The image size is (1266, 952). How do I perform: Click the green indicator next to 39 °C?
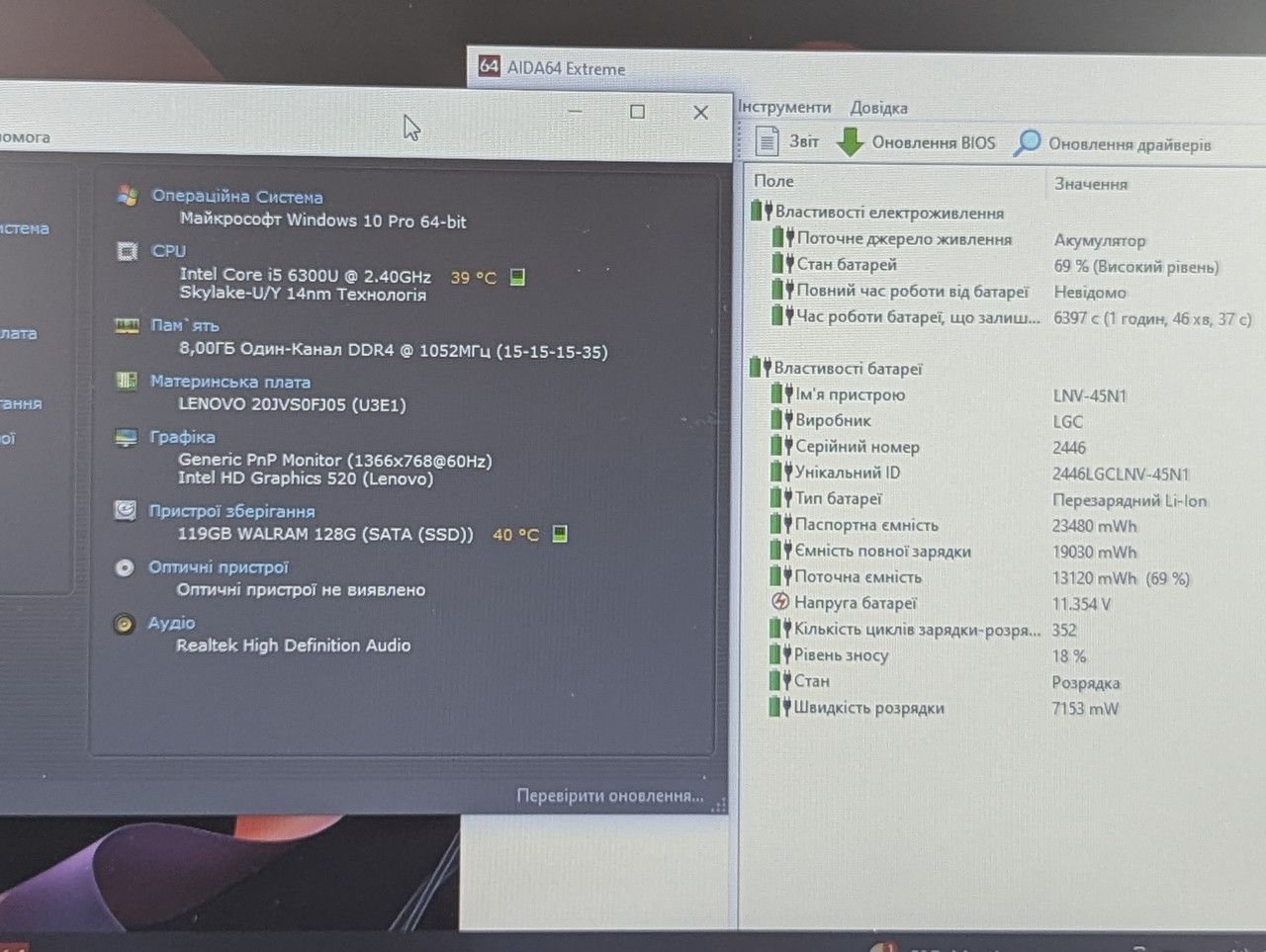[x=517, y=277]
